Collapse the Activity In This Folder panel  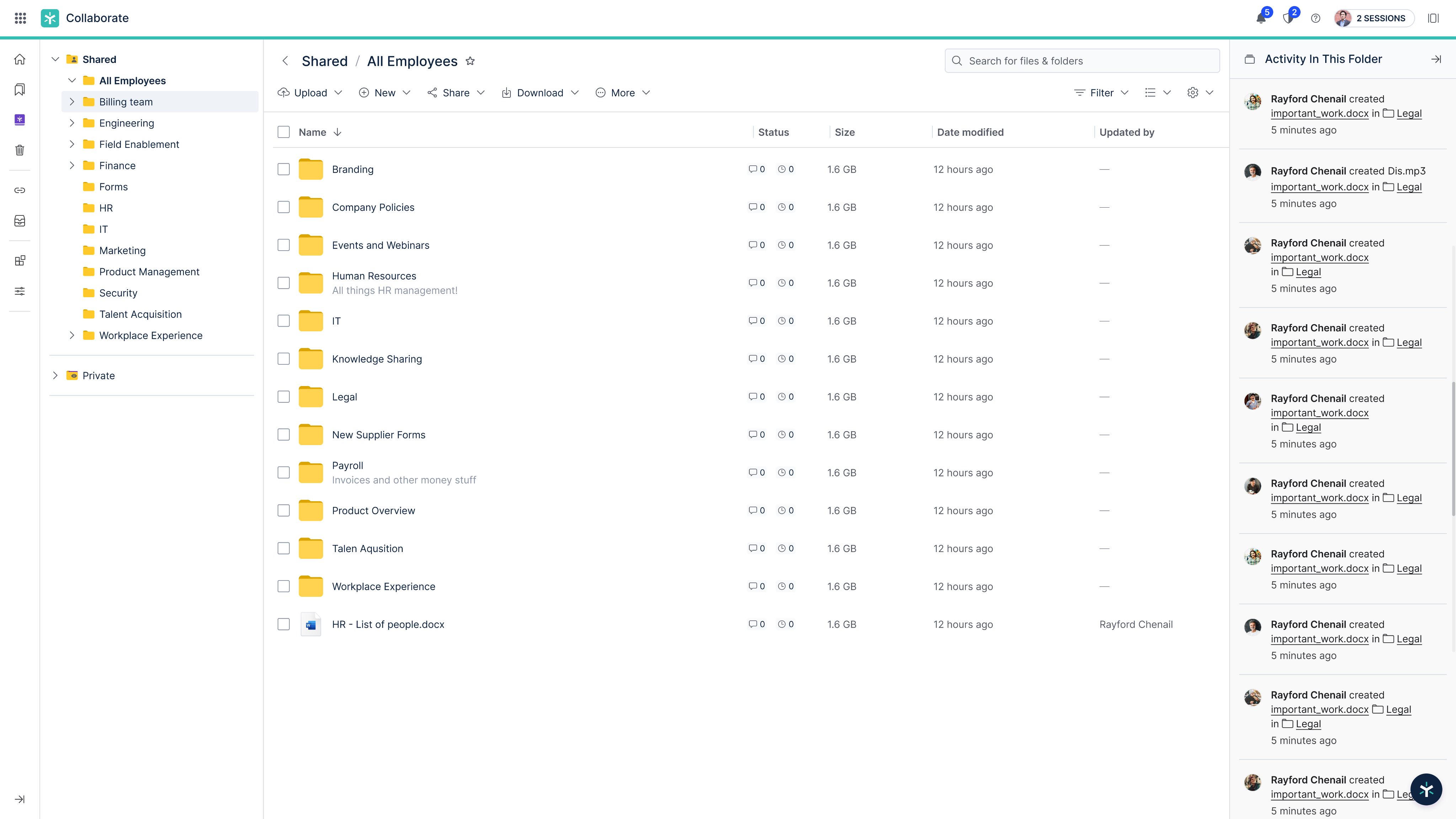1436,59
